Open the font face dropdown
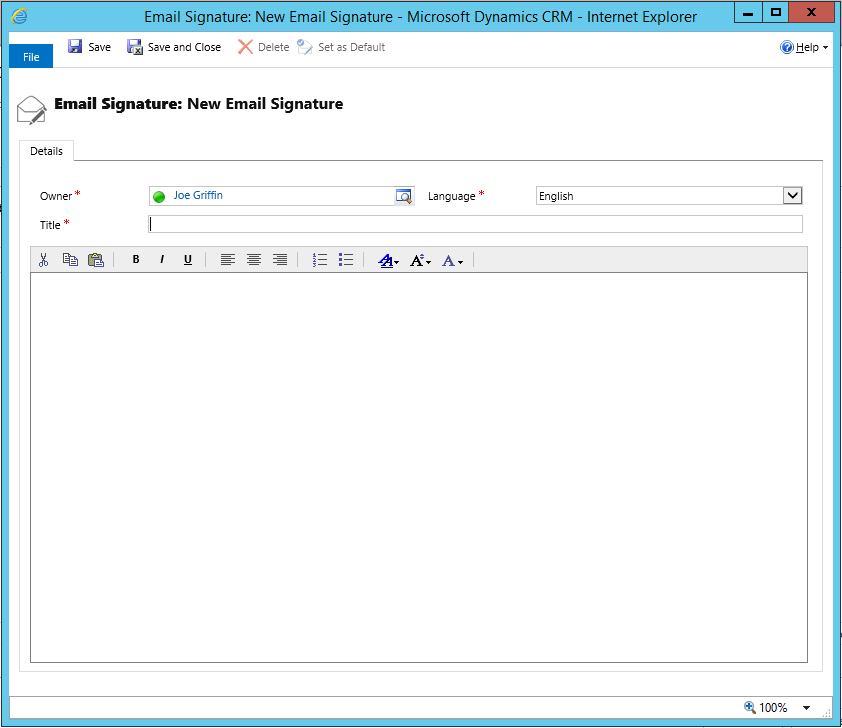Viewport: 842px width, 728px height. 389,261
